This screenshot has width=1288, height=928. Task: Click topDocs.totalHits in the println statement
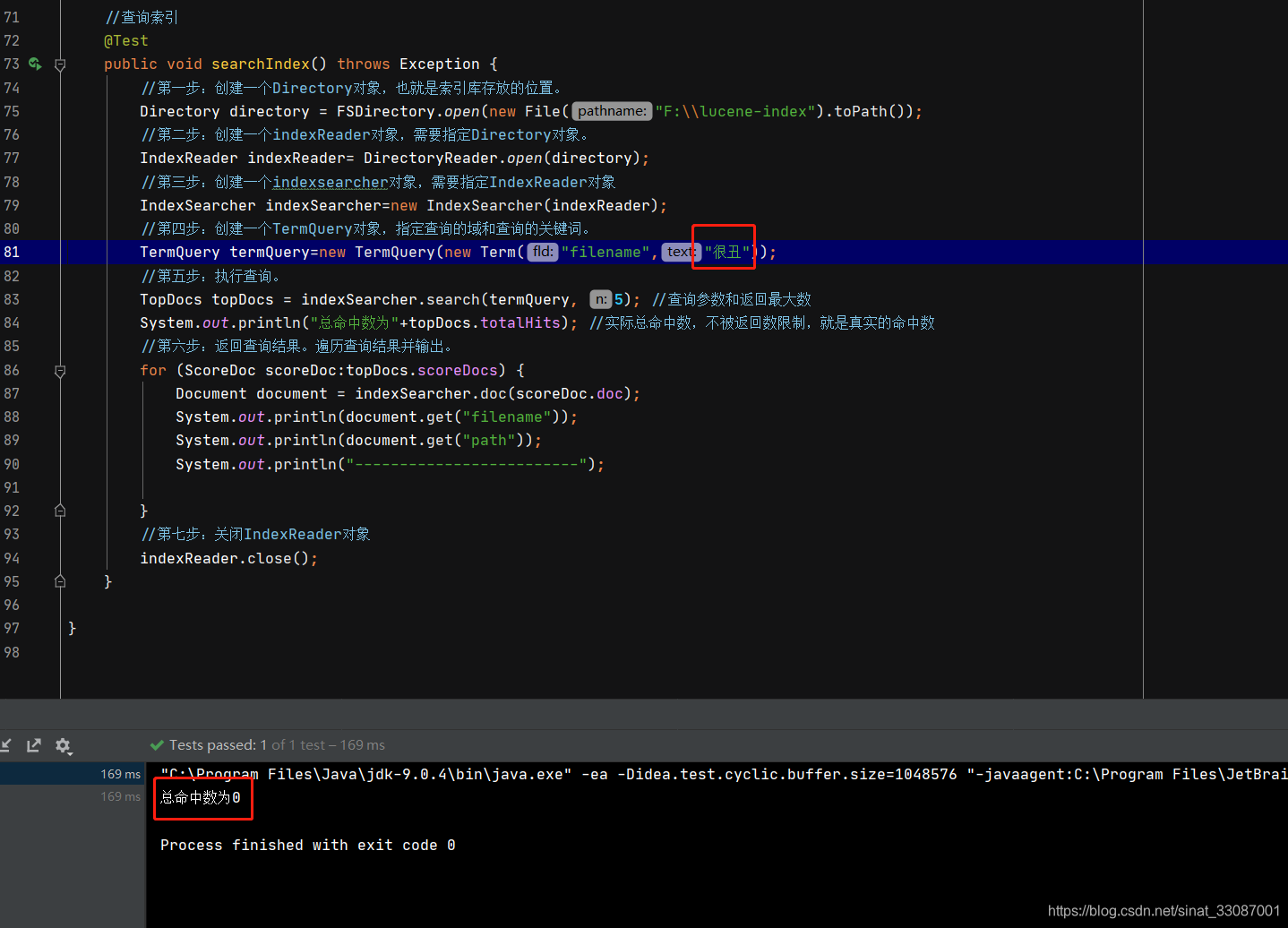tap(485, 322)
